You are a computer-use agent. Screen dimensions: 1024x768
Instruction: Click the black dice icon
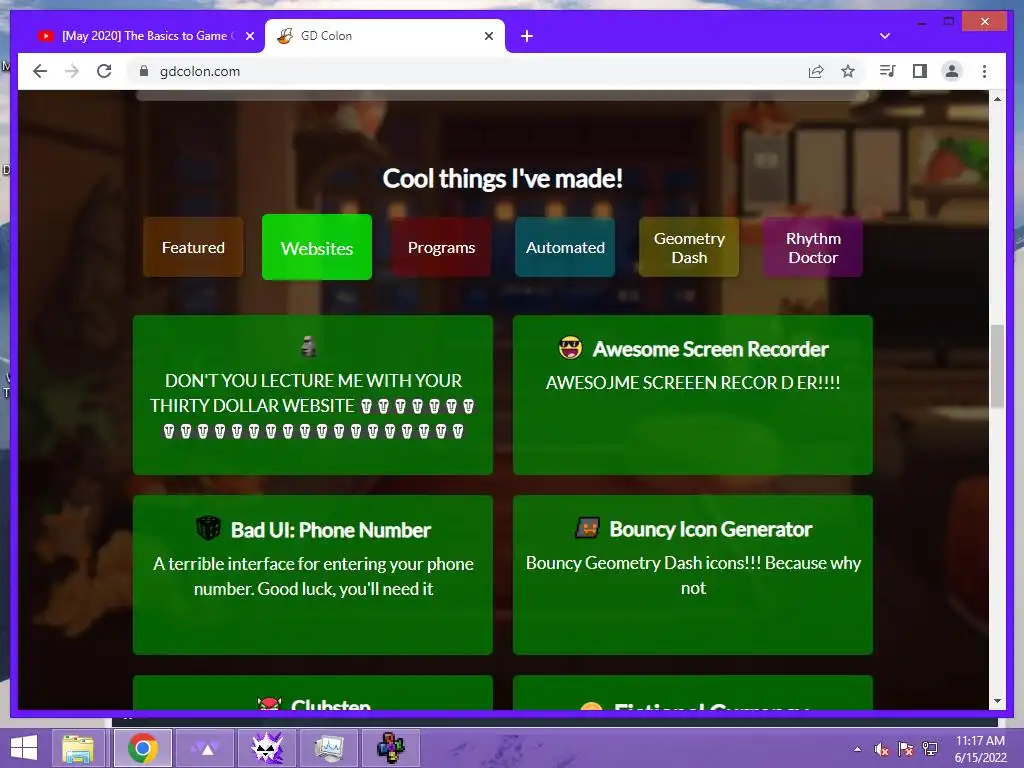[208, 528]
